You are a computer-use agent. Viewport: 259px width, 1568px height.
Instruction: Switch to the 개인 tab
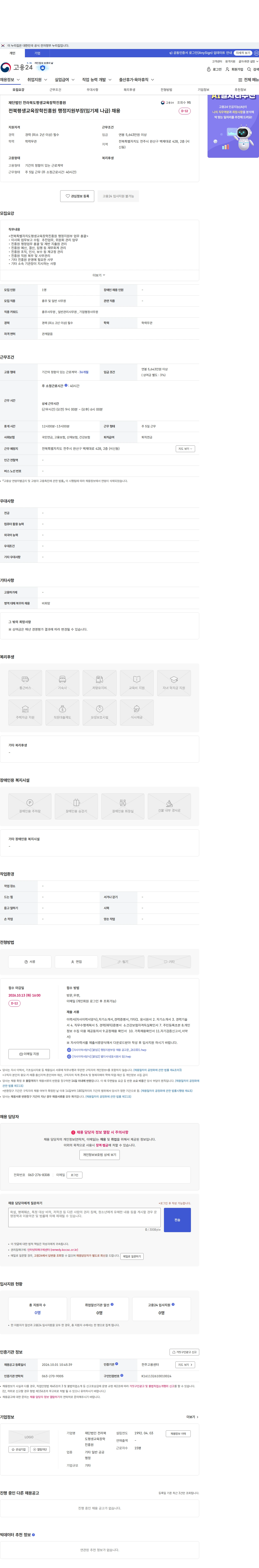[x=12, y=53]
